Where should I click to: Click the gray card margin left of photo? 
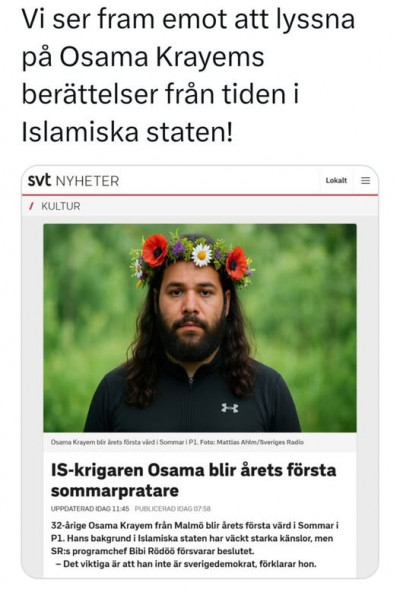click(x=33, y=328)
